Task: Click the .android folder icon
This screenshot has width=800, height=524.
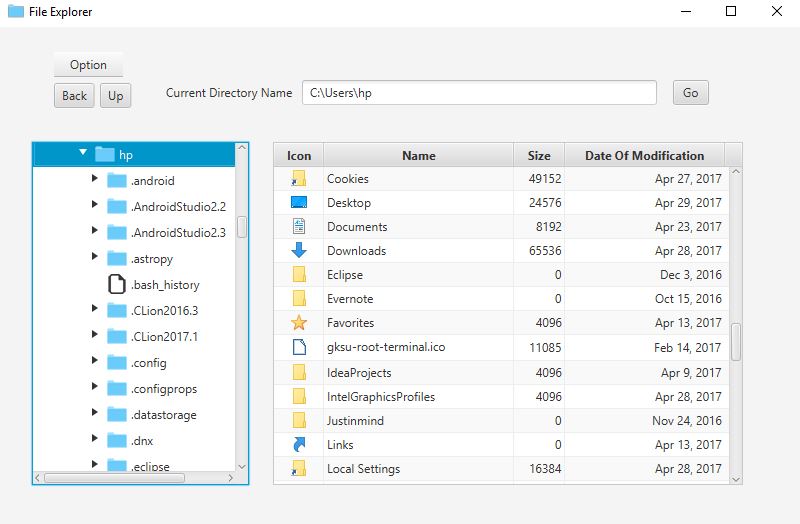Action: click(x=117, y=181)
